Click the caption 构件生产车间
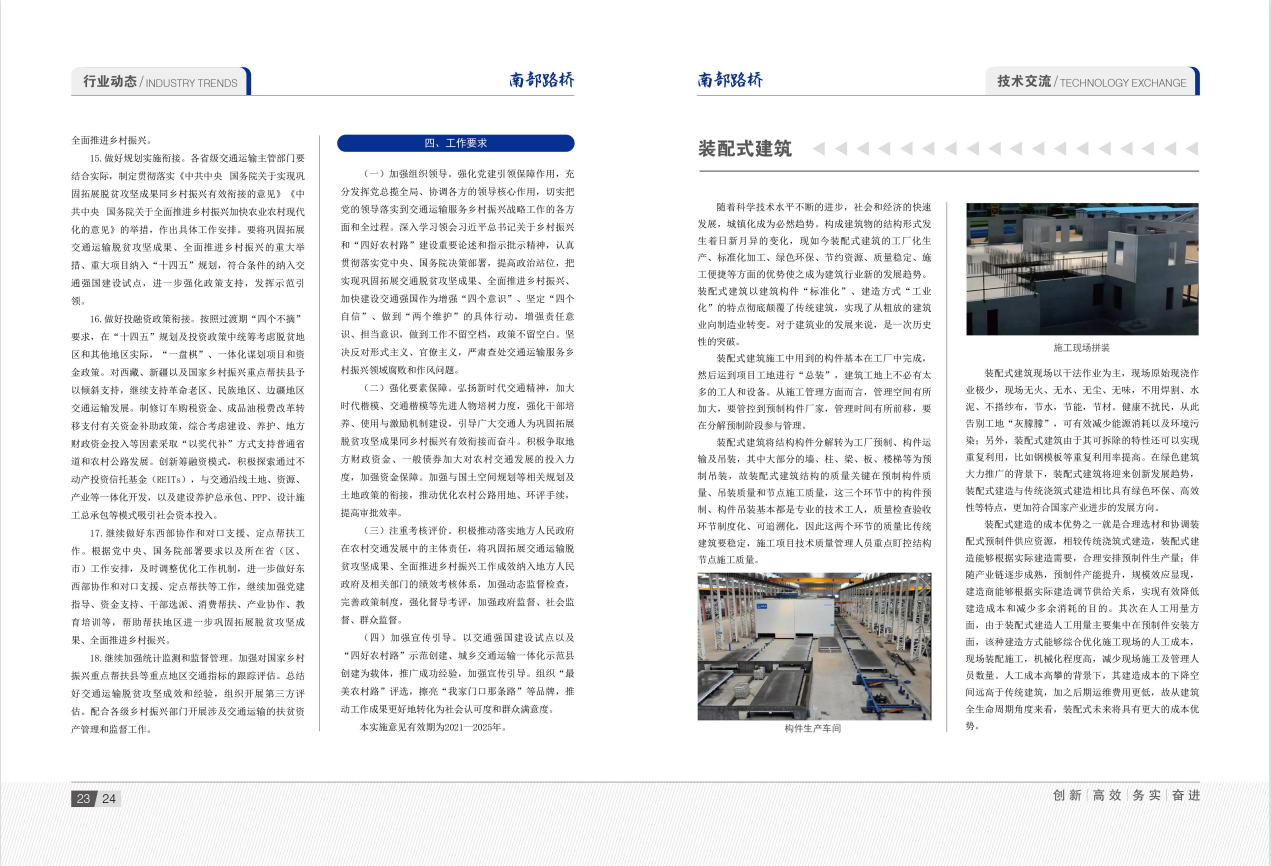1271x866 pixels. (814, 729)
